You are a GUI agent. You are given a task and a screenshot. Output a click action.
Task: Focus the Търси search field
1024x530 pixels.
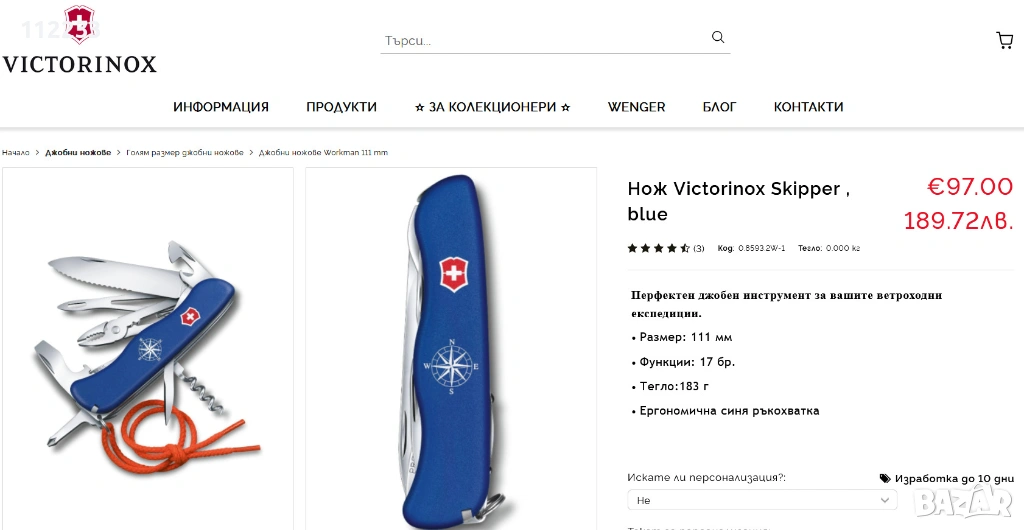tap(545, 40)
